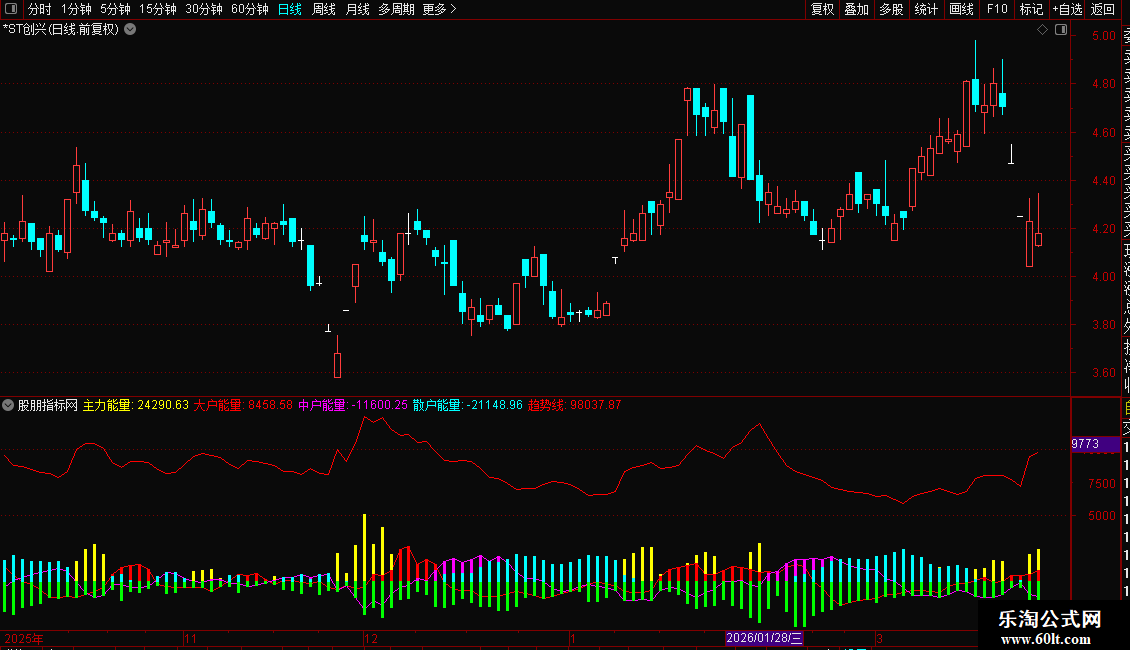The width and height of the screenshot is (1130, 650).
Task: Select the 30分钟 period
Action: pos(204,9)
